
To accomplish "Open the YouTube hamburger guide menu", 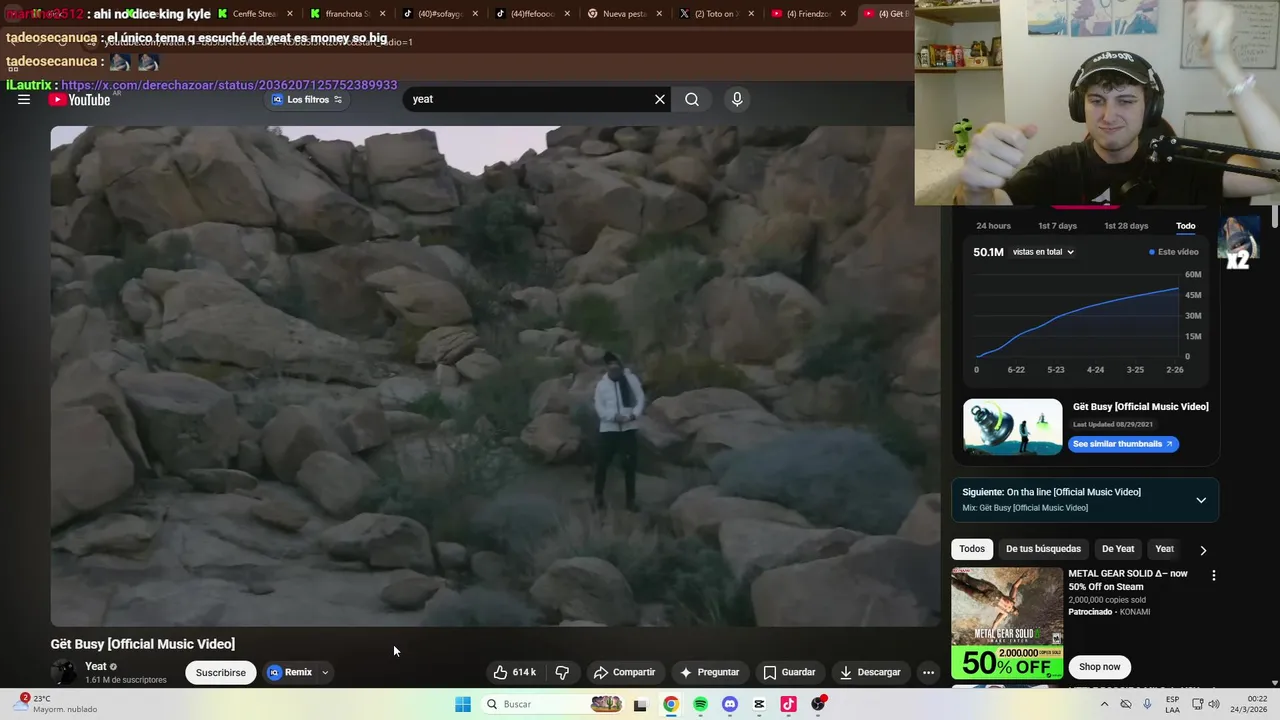I will 24,99.
